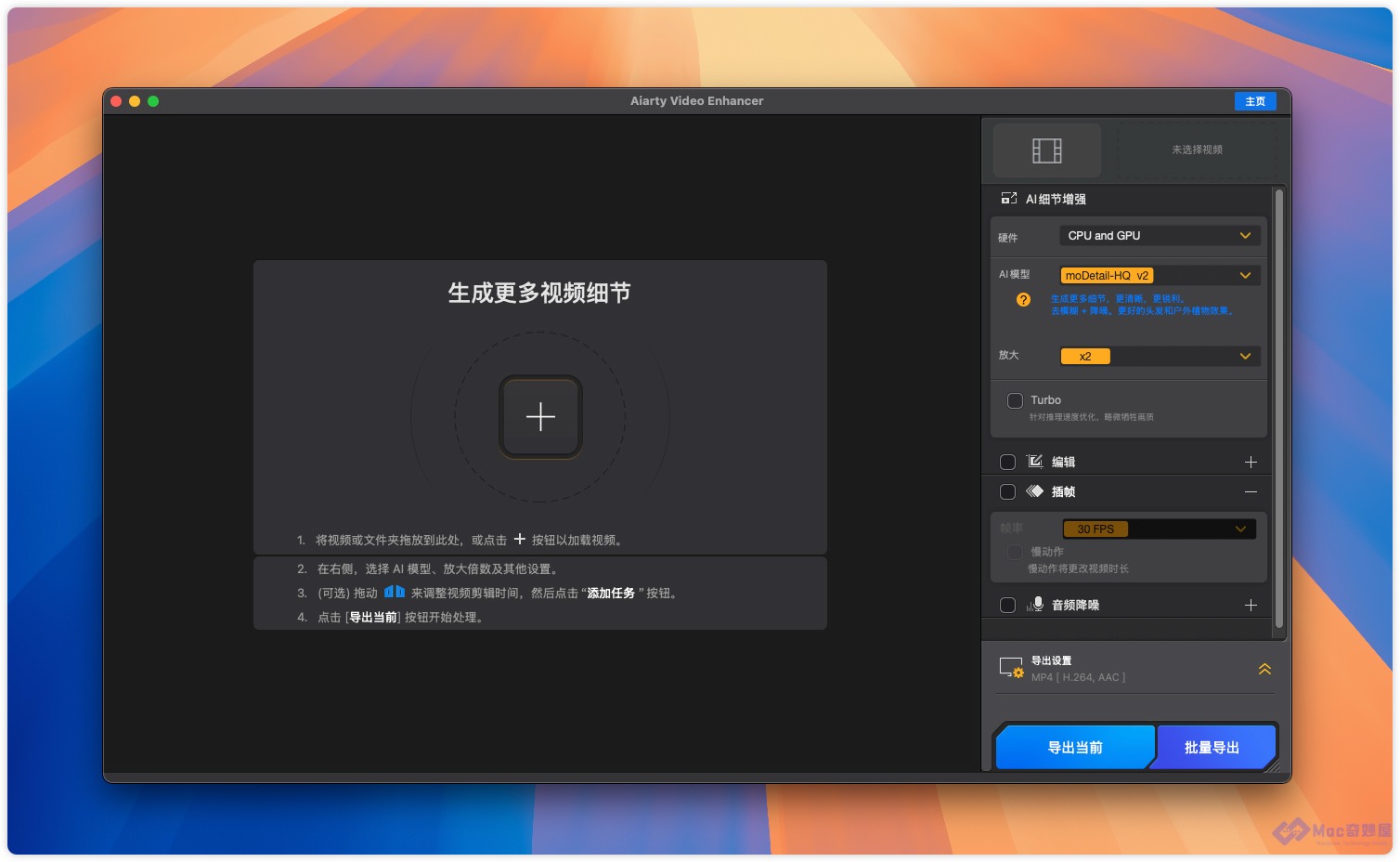Click the 未选择视频 placeholder slot
1400x862 pixels.
1197,150
